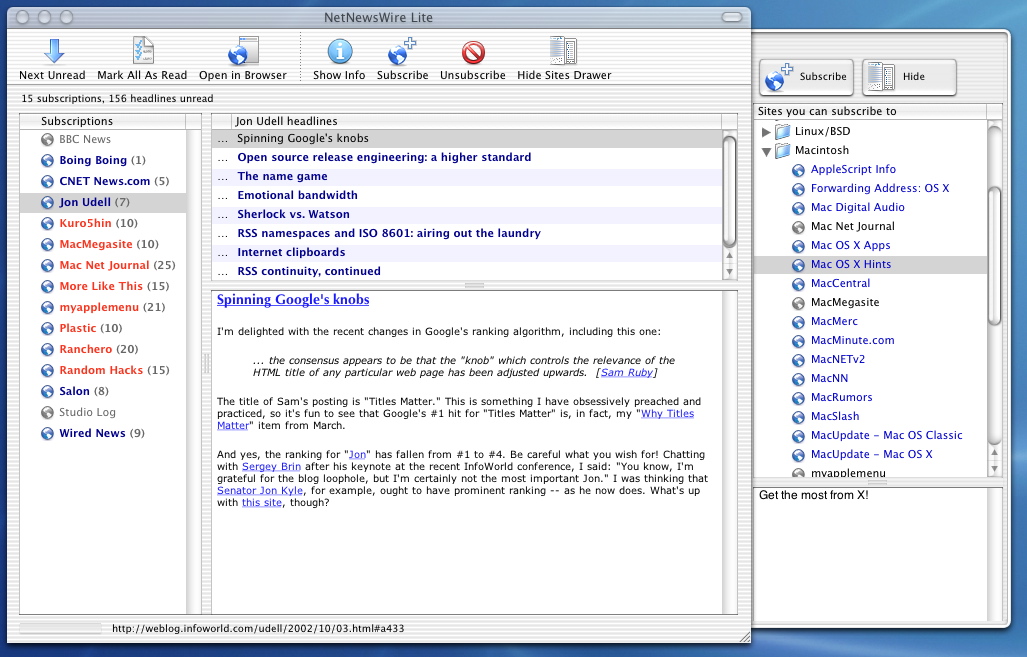The image size is (1027, 657).
Task: Open the Sergey Brin link
Action: 271,466
